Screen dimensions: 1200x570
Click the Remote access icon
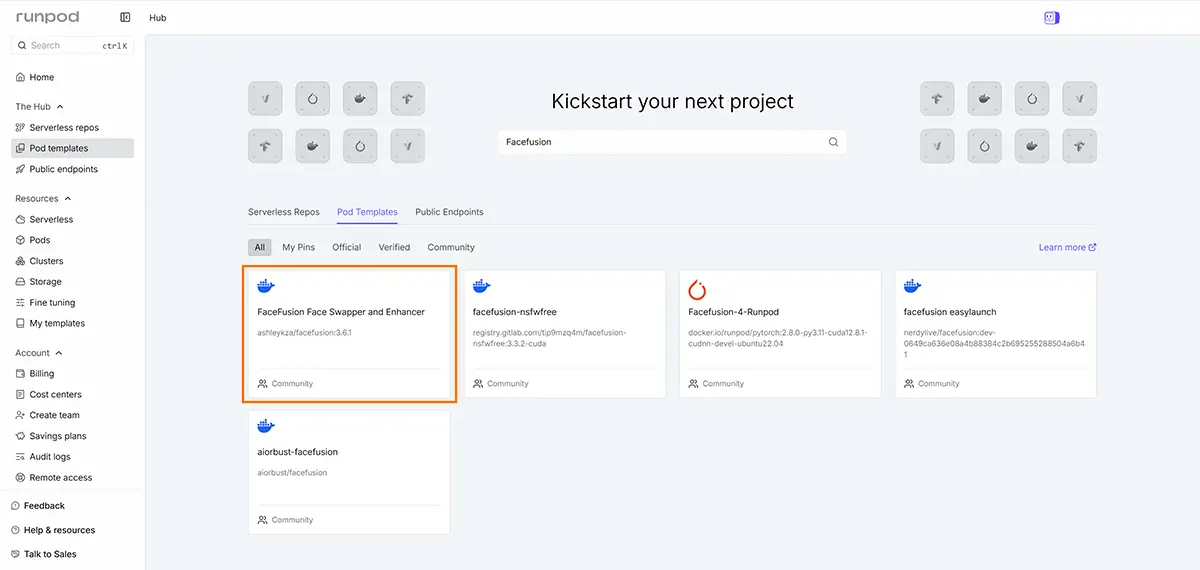[x=20, y=478]
